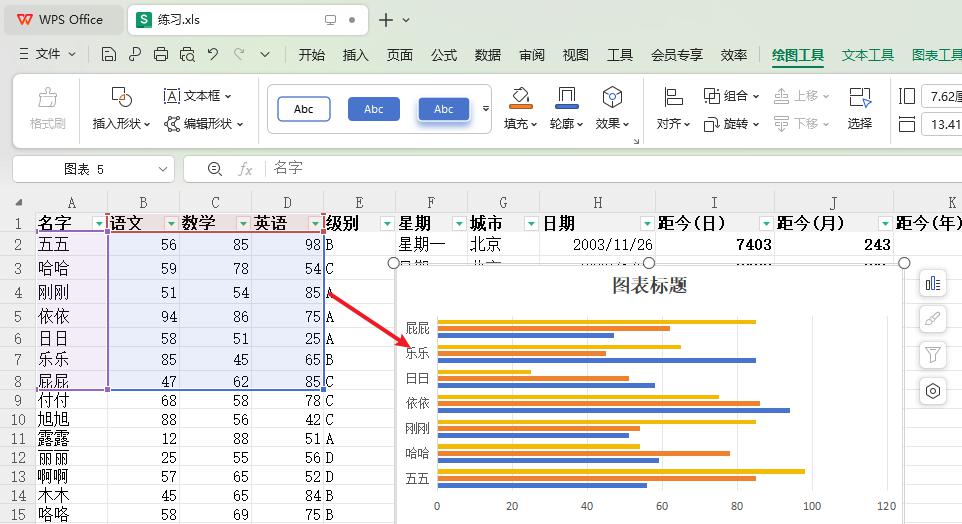Screen dimensions: 962x524
Task: Switch to the 开始 ribbon tab
Action: pyautogui.click(x=312, y=55)
